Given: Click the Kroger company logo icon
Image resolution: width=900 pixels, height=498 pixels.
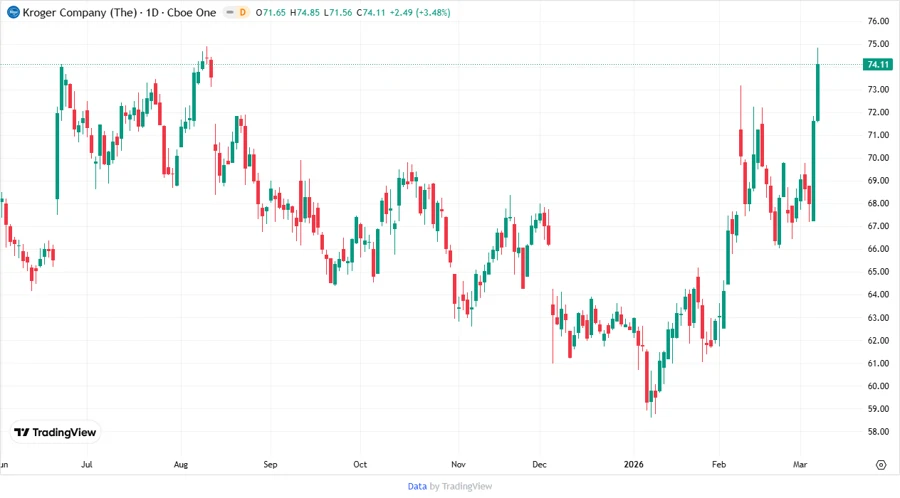Looking at the screenshot, I should (x=13, y=12).
